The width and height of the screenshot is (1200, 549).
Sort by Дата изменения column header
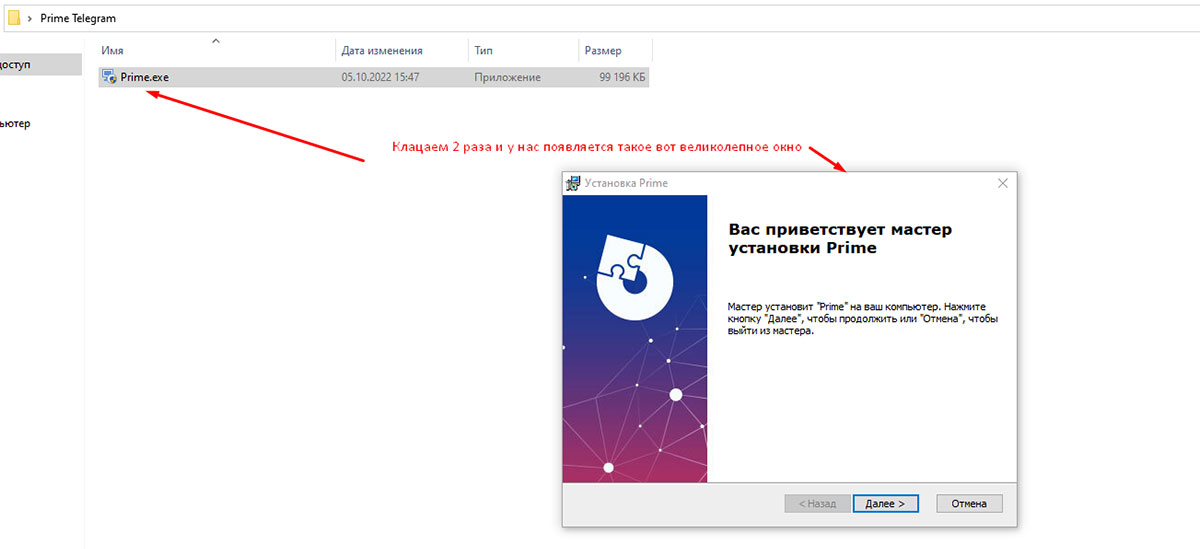point(382,51)
